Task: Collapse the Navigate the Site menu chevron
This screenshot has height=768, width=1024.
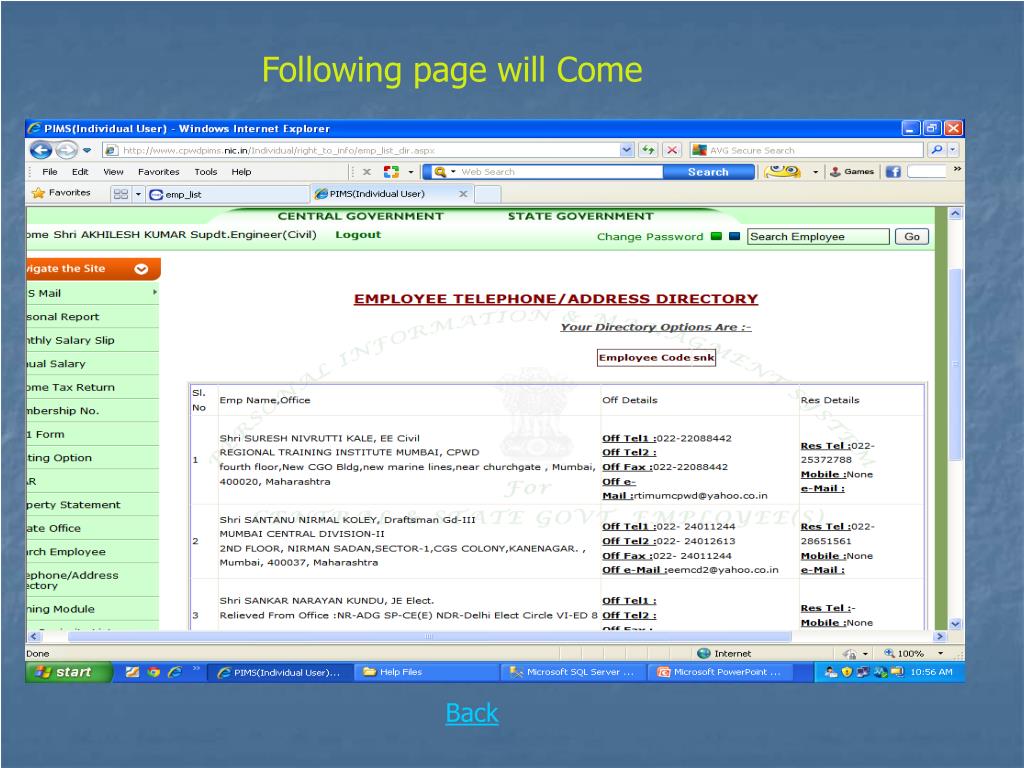Action: point(140,268)
